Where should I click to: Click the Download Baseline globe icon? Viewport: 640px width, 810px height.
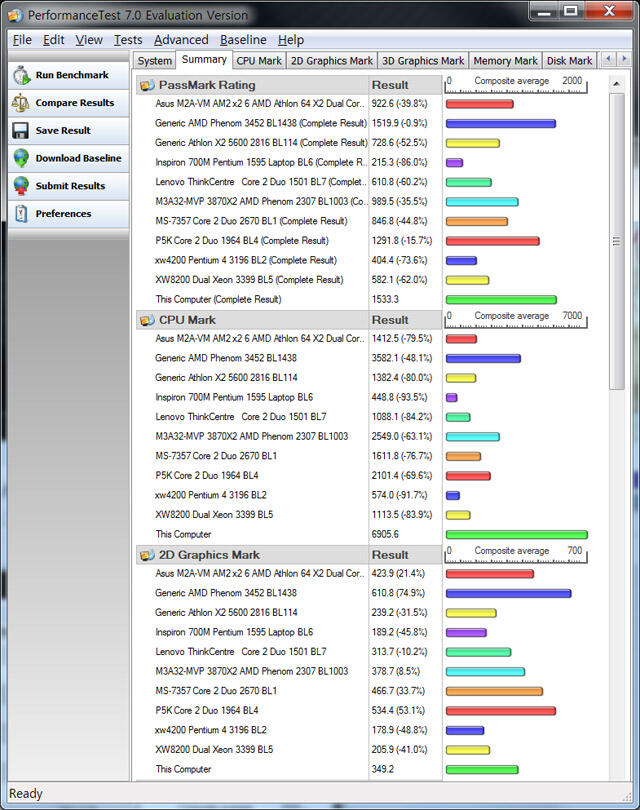[21, 158]
